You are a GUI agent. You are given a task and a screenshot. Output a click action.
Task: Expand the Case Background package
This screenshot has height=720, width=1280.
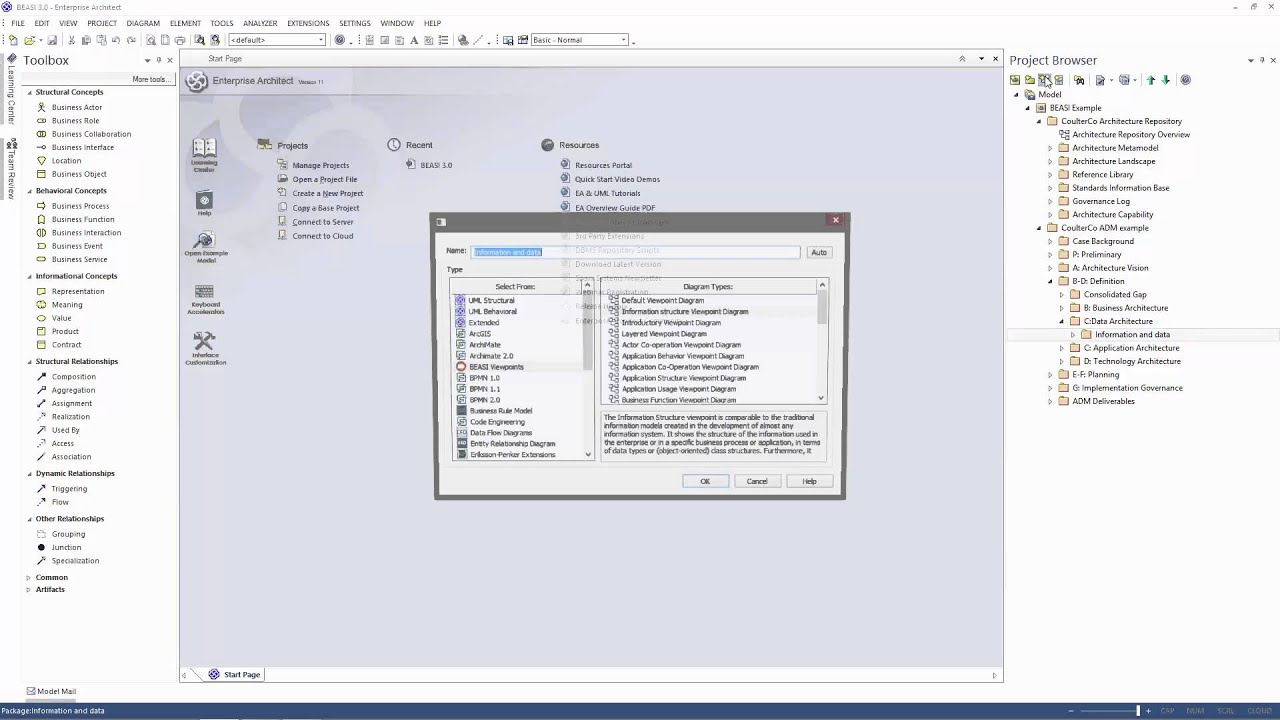point(1050,241)
